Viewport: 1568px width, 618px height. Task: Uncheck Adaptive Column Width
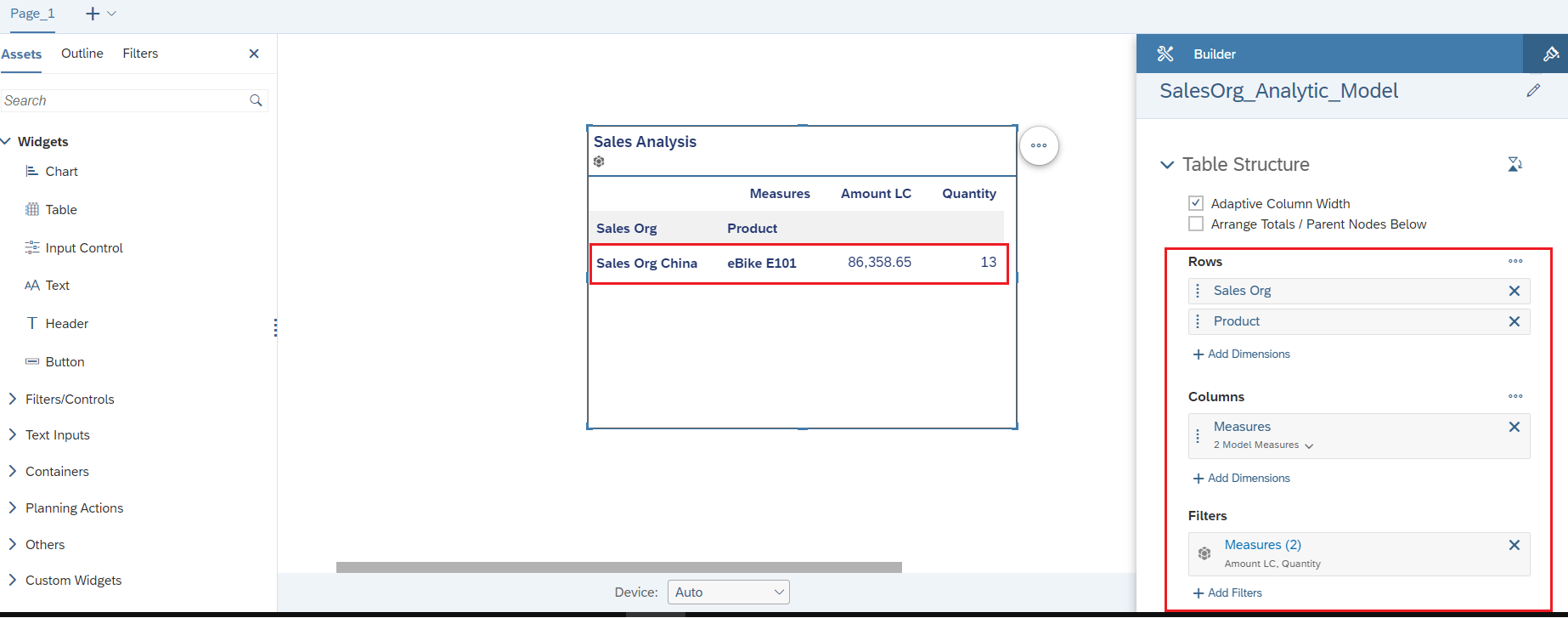pos(1196,203)
